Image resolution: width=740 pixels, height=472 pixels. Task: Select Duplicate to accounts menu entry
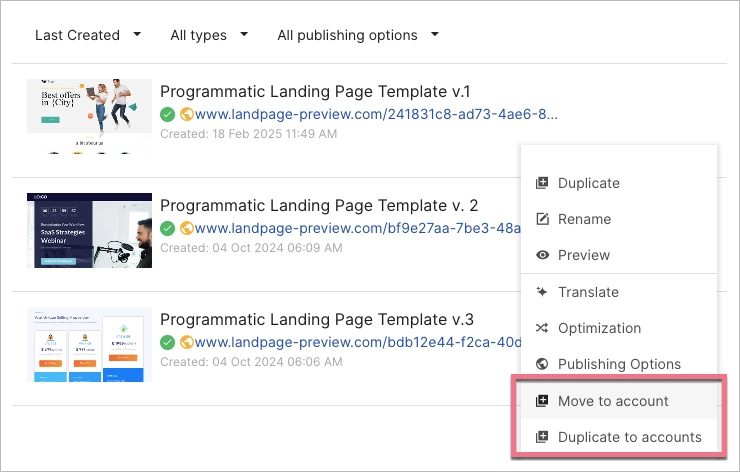[x=619, y=437]
